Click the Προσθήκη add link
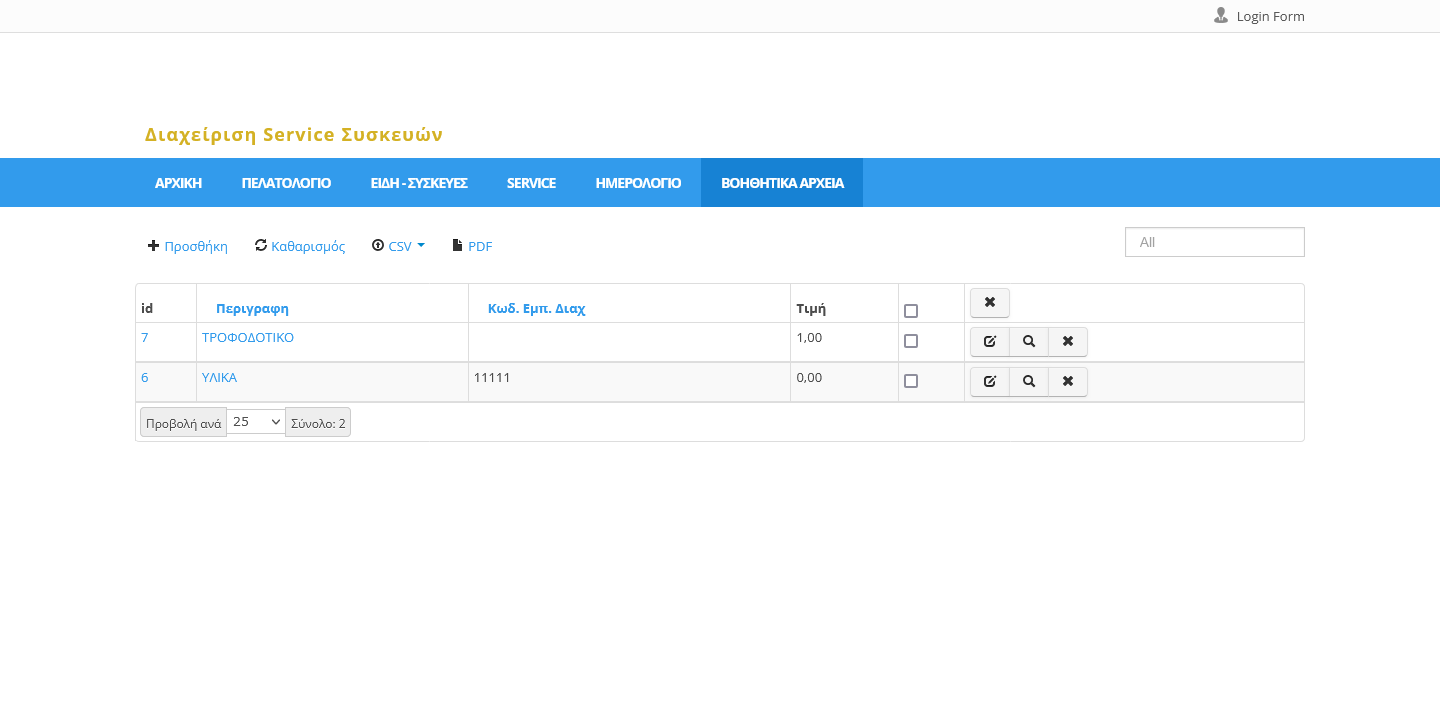Screen dimensions: 1440x719 (x=188, y=246)
